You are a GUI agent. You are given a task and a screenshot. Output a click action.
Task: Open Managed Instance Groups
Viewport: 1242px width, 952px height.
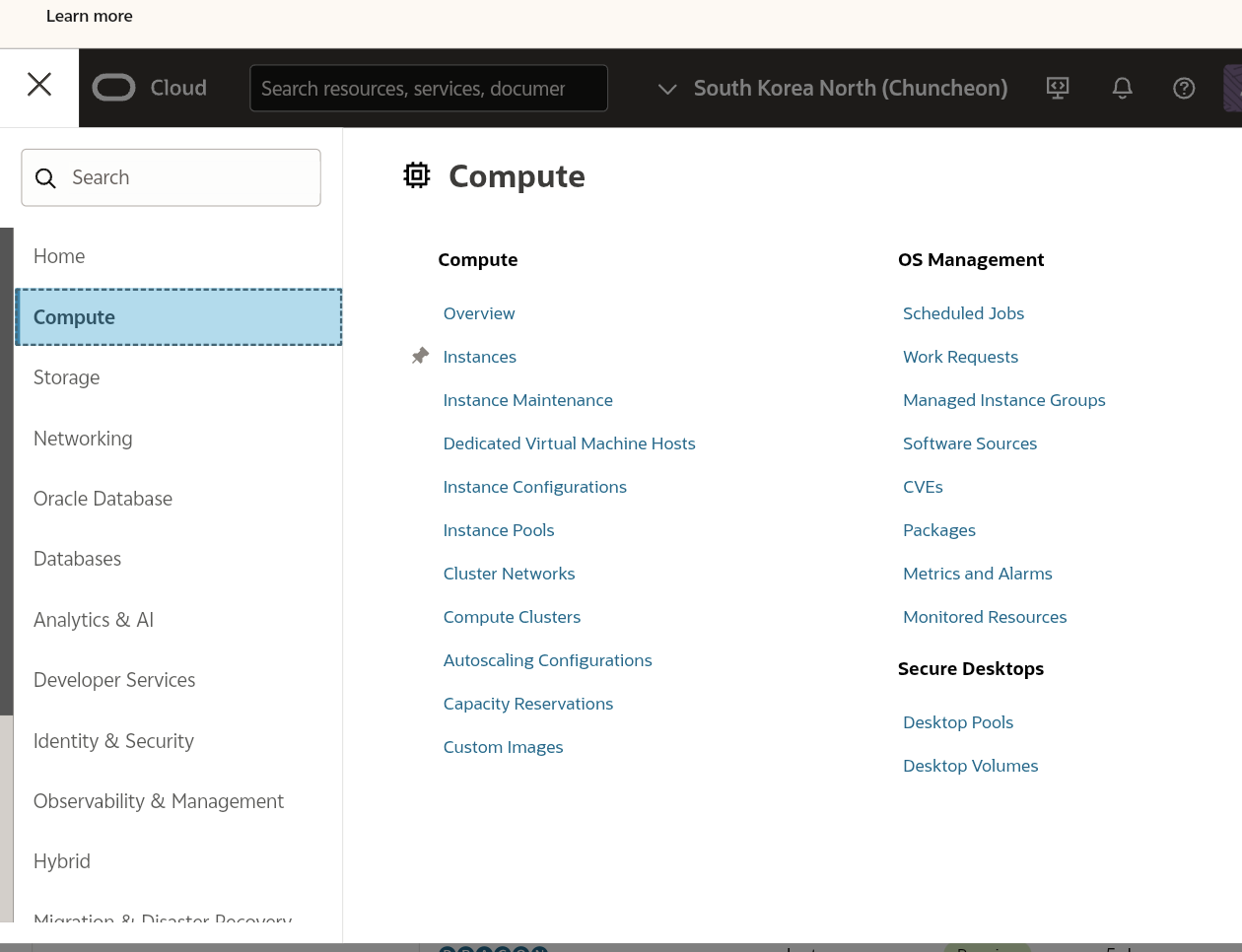pos(1004,400)
